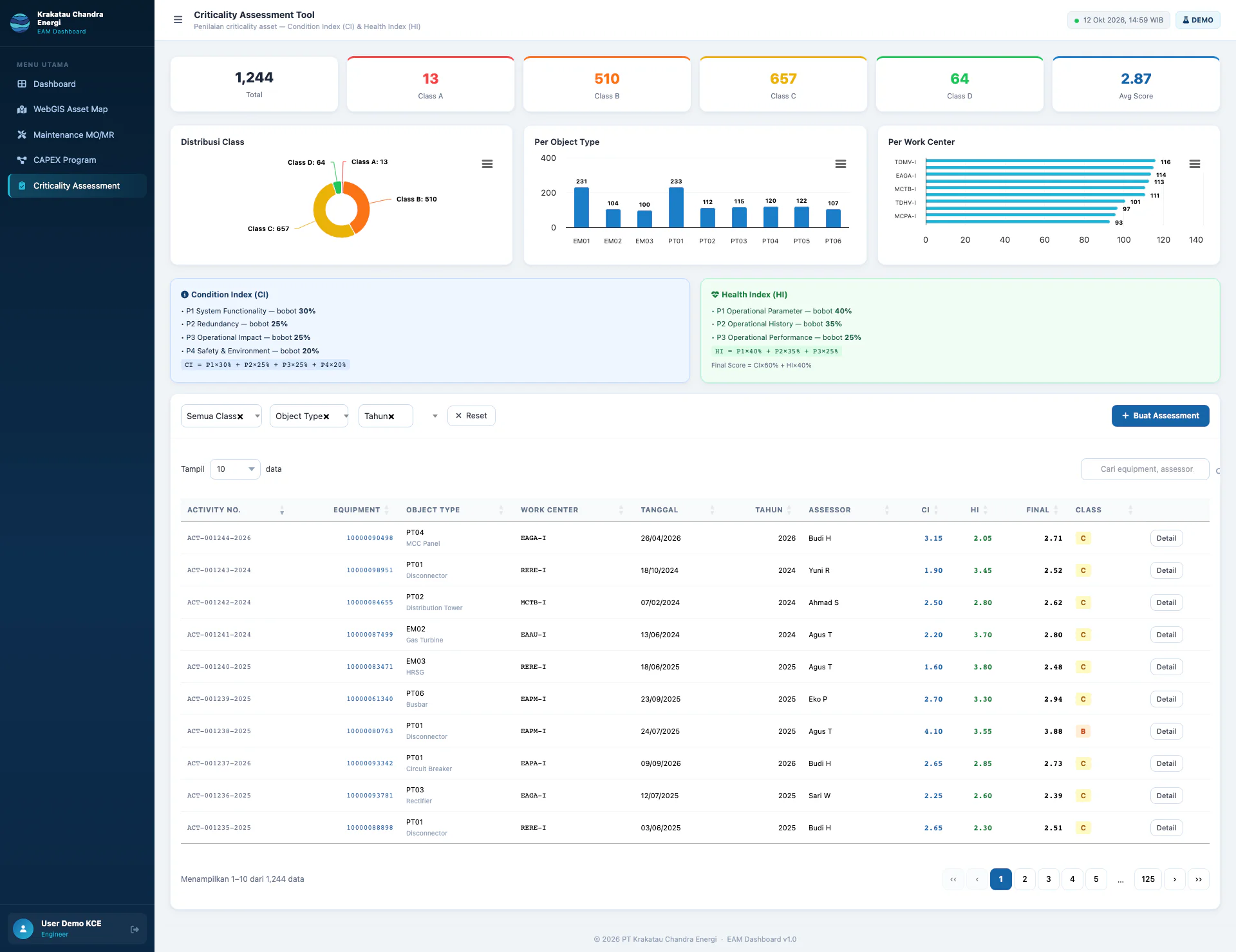Click the Reset filter button
This screenshot has height=952, width=1236.
pyautogui.click(x=471, y=416)
